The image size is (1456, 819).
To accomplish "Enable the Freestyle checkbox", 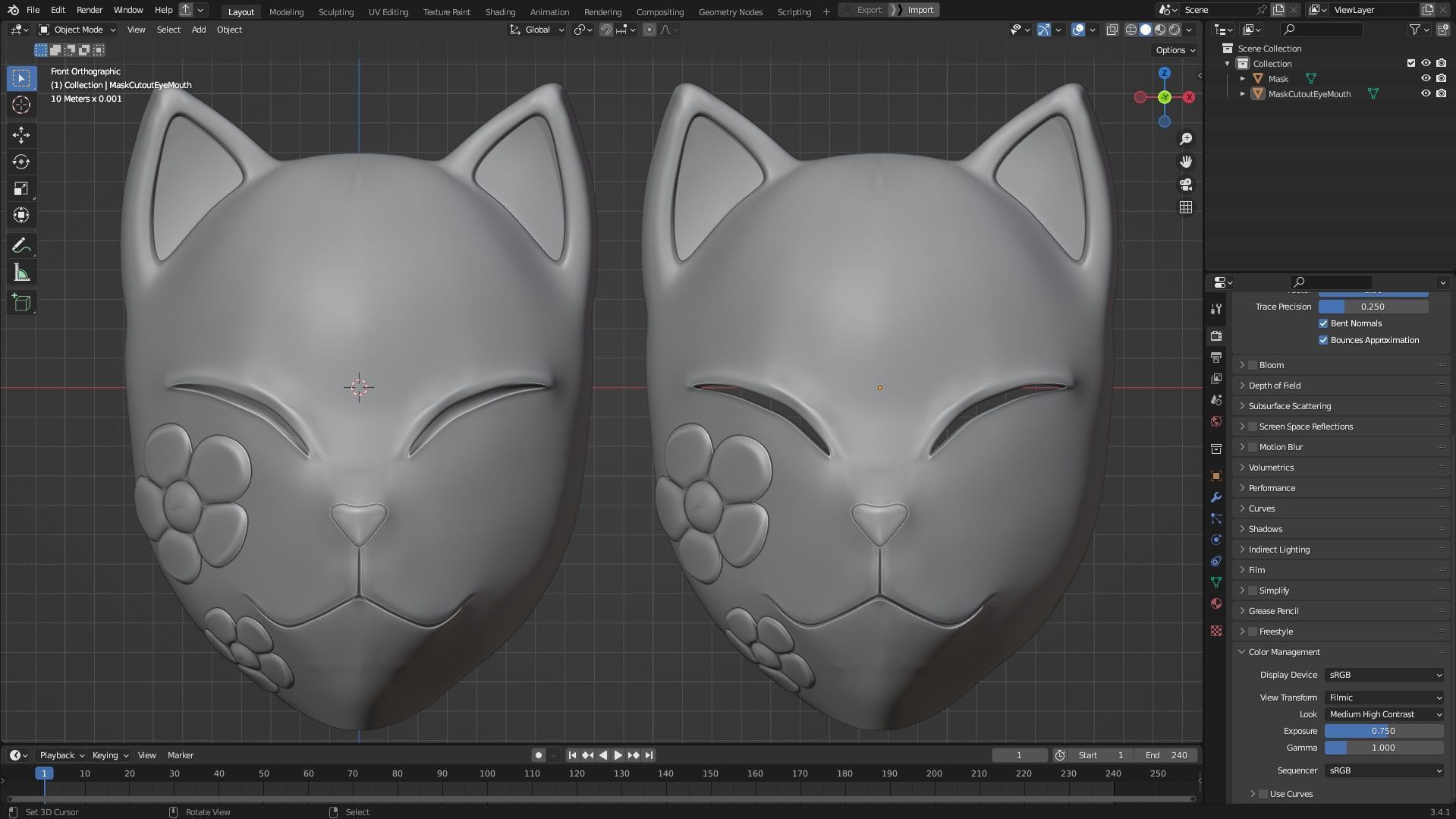I will 1253,632.
